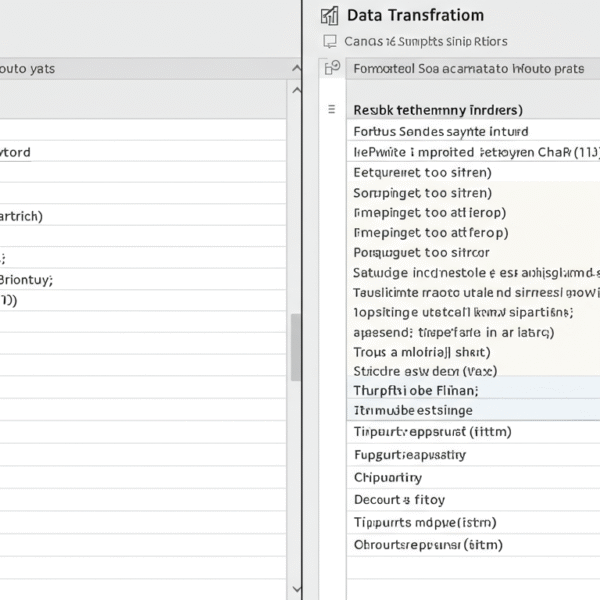Open the 'Canas 16 Sumptts Sinip Rtiors' label
The image size is (600, 600).
point(425,42)
